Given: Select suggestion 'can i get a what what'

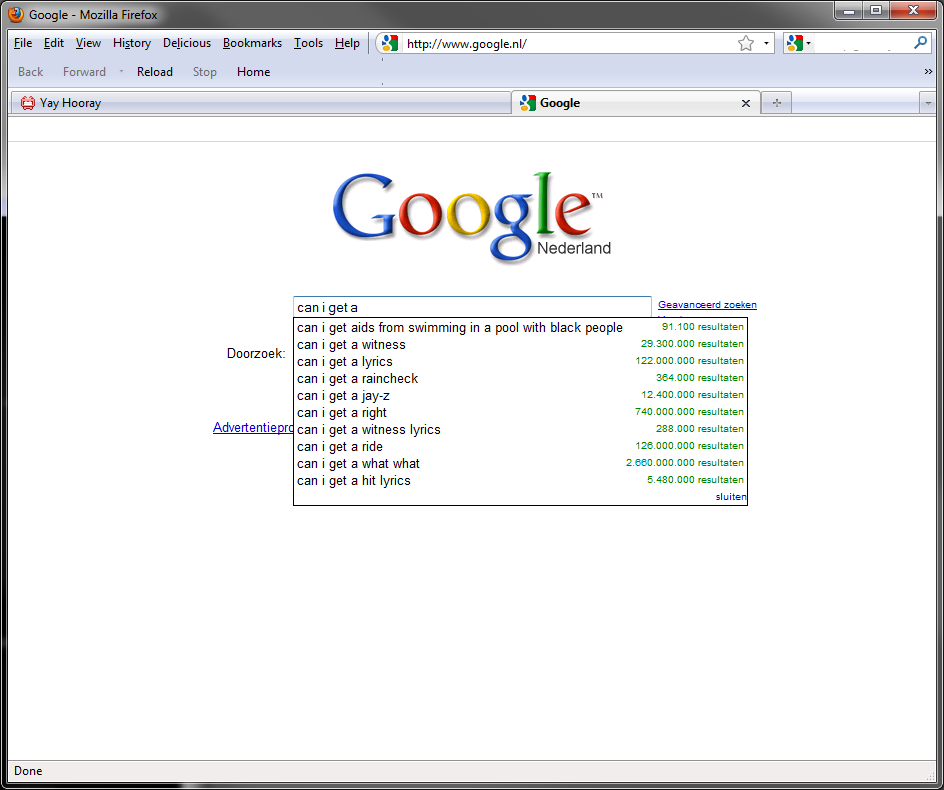Looking at the screenshot, I should 520,463.
